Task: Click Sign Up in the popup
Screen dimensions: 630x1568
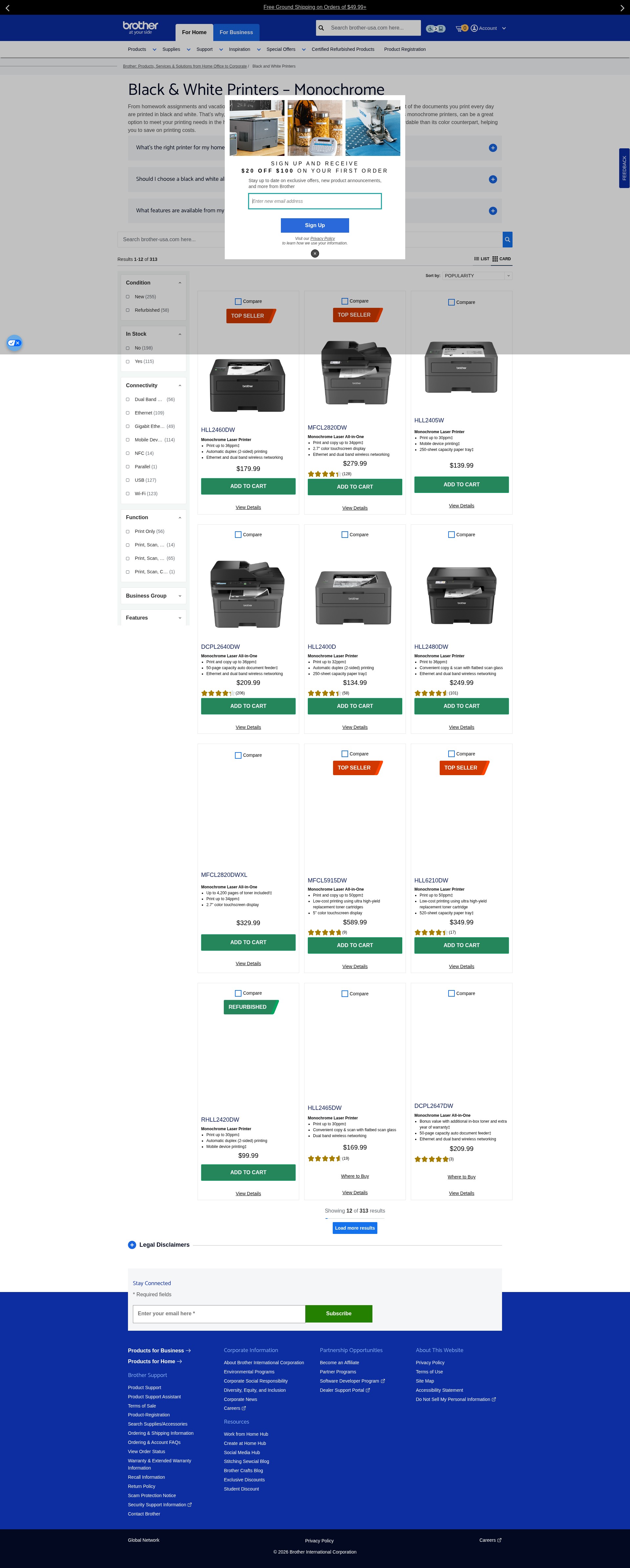Action: tap(315, 225)
